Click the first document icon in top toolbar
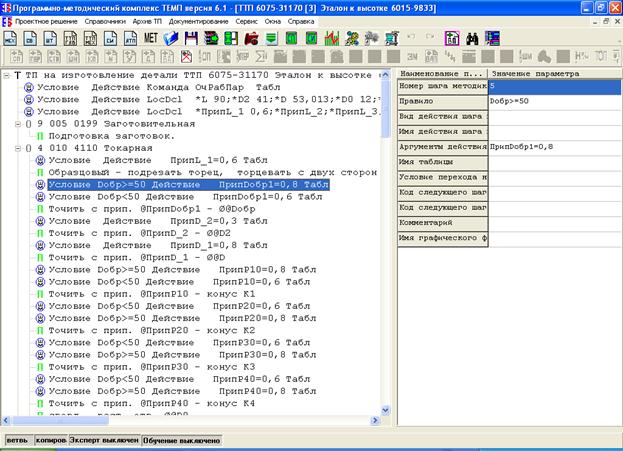This screenshot has height=451, width=623. pos(12,38)
